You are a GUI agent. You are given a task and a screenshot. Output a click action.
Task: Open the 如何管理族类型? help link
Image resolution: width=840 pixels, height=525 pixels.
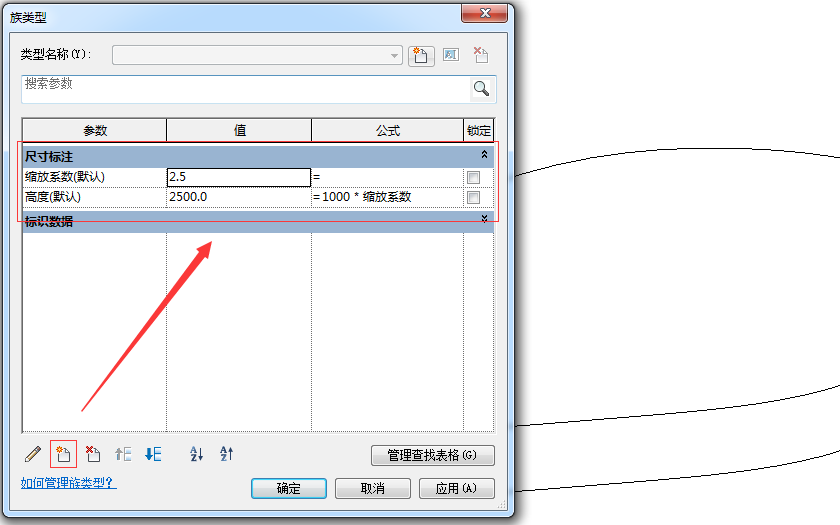[x=69, y=483]
